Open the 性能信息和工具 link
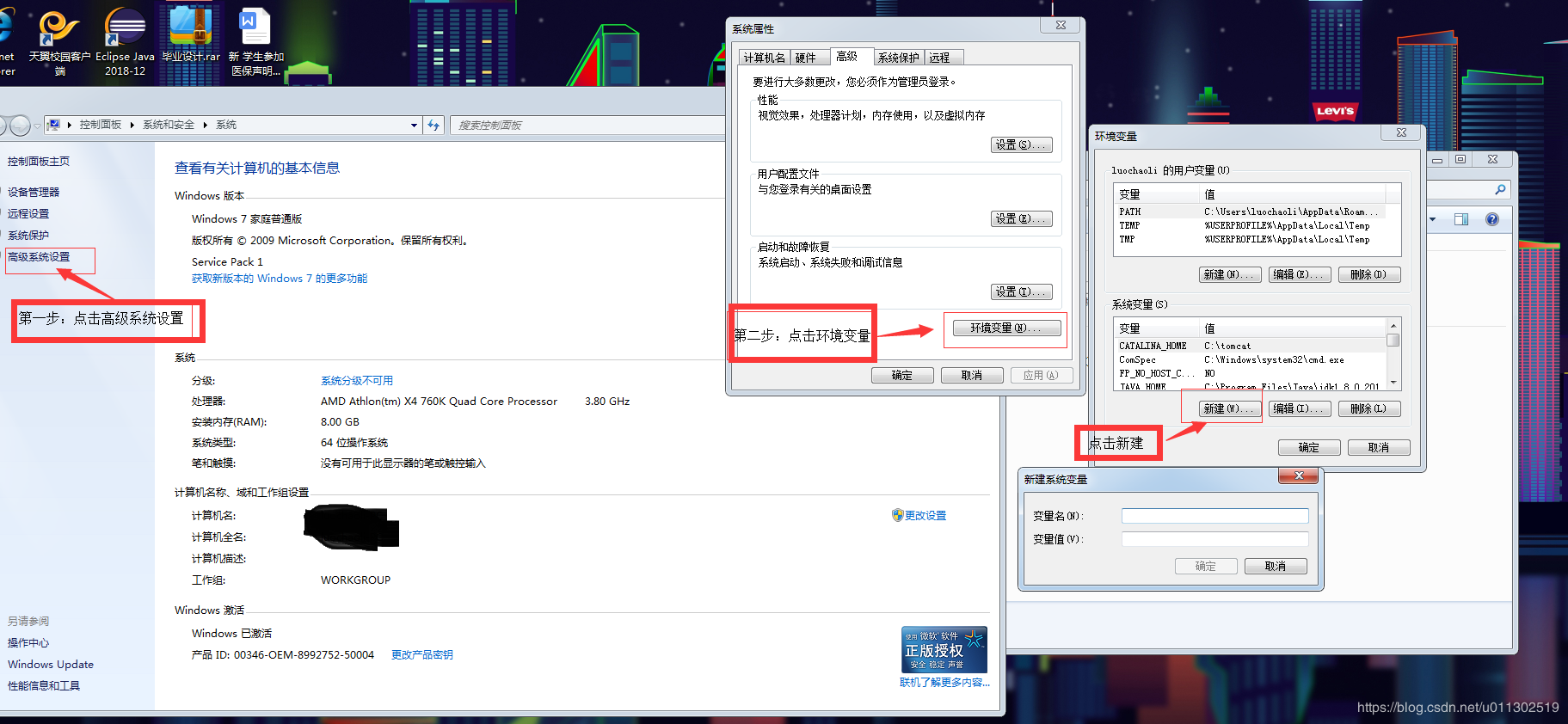 pos(44,686)
